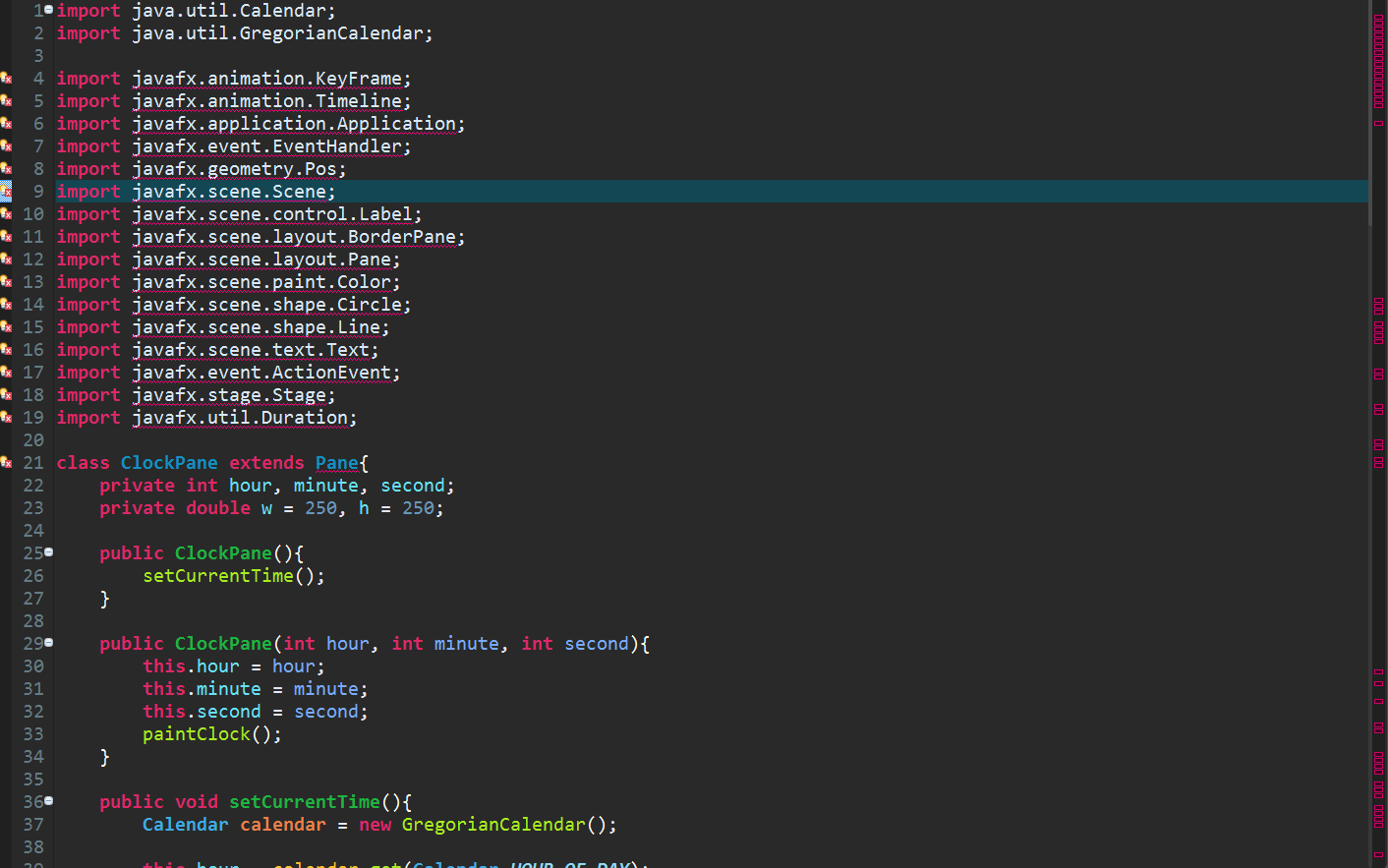1388x868 pixels.
Task: Click the underlined Pane superclass on line 21
Action: click(337, 463)
